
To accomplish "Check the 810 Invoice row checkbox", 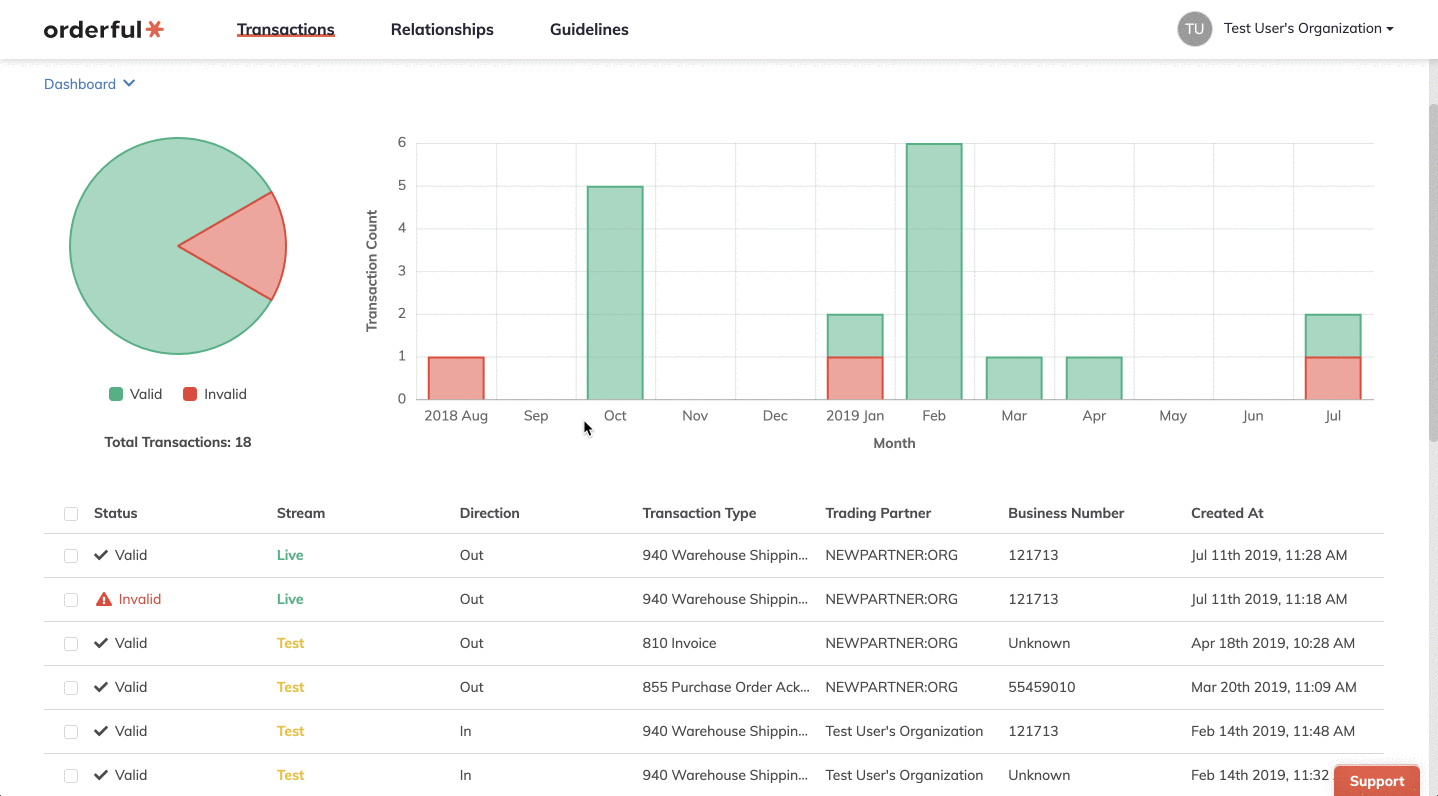I will pos(71,644).
